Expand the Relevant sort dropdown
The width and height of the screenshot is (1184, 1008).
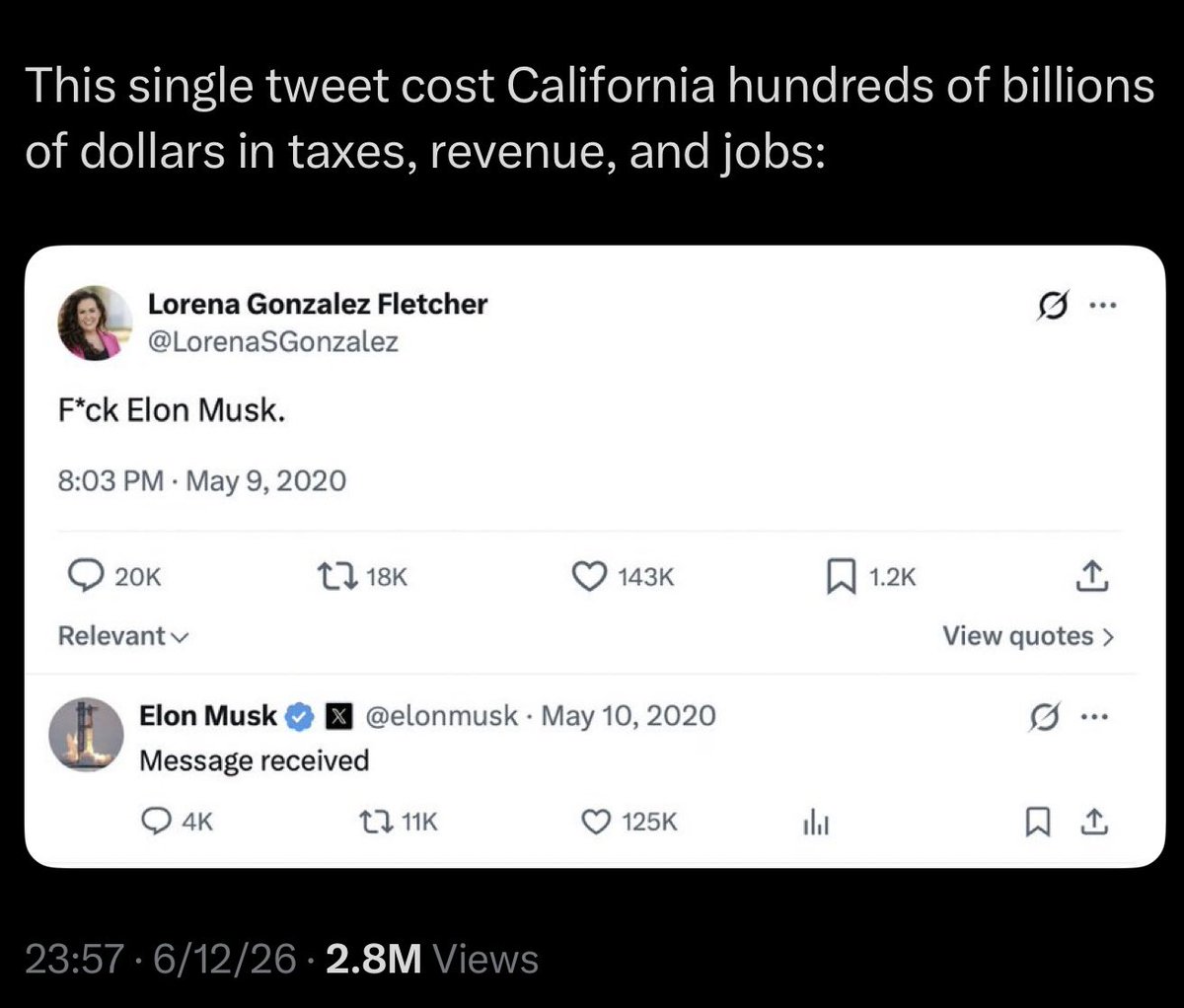(123, 636)
